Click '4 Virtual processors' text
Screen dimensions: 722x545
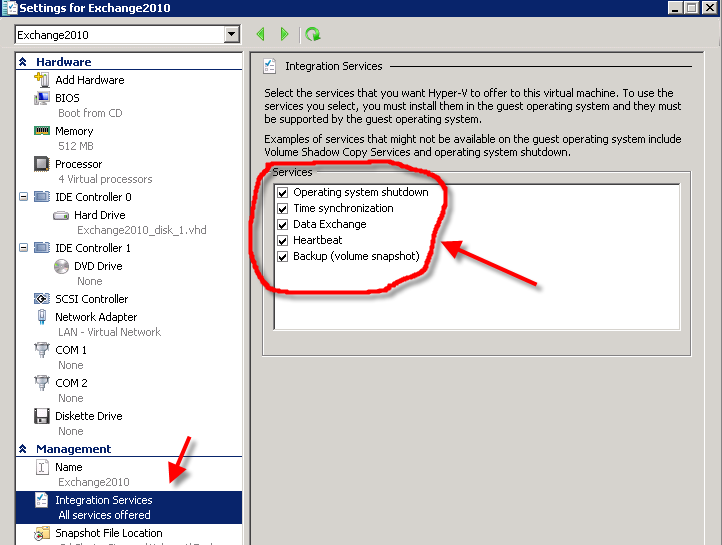[105, 179]
